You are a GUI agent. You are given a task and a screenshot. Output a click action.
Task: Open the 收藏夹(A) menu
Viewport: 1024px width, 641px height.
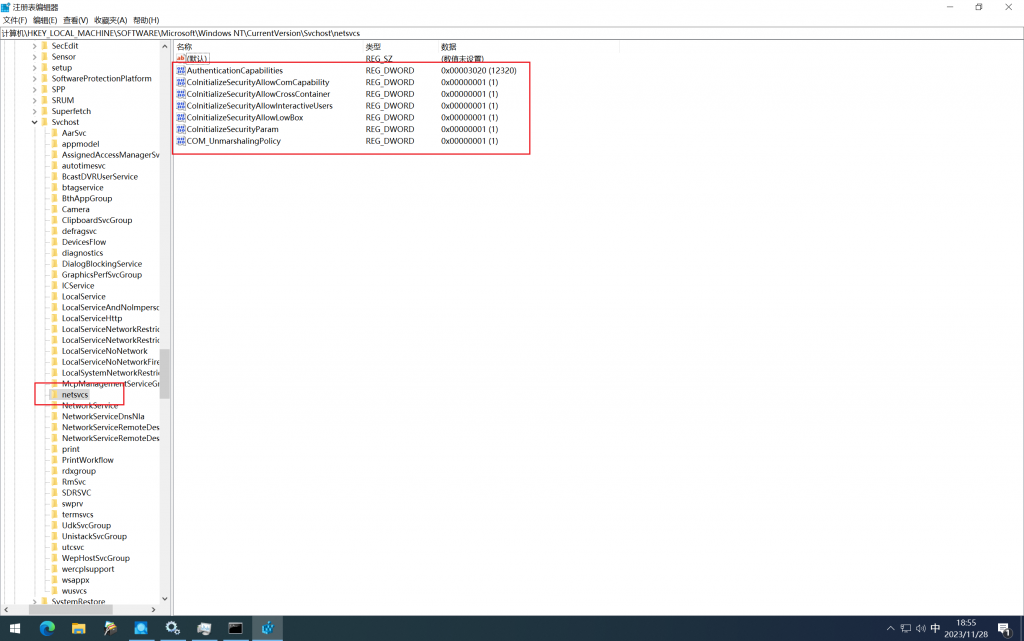[x=110, y=20]
